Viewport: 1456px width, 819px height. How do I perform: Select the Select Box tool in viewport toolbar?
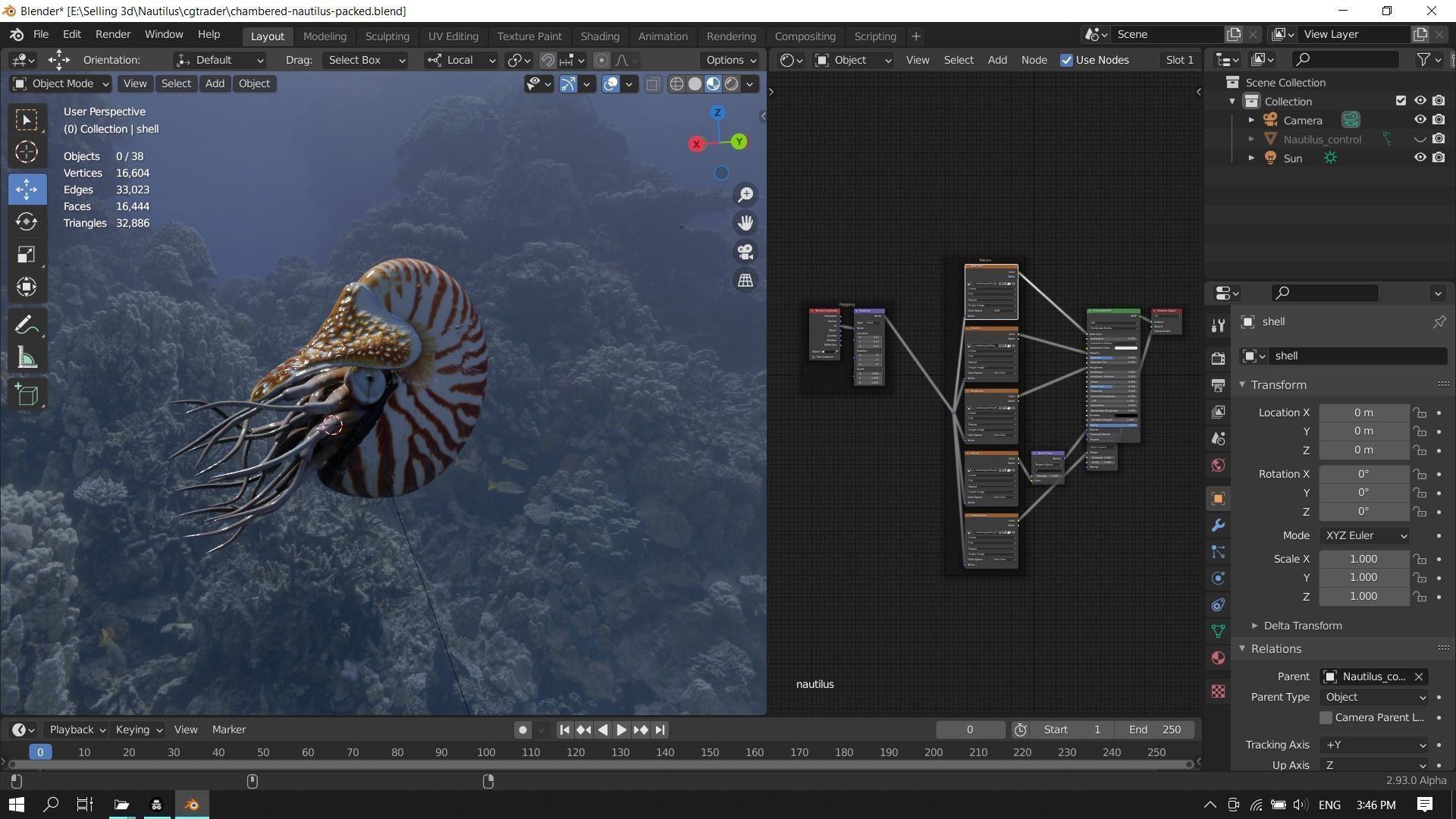click(27, 120)
